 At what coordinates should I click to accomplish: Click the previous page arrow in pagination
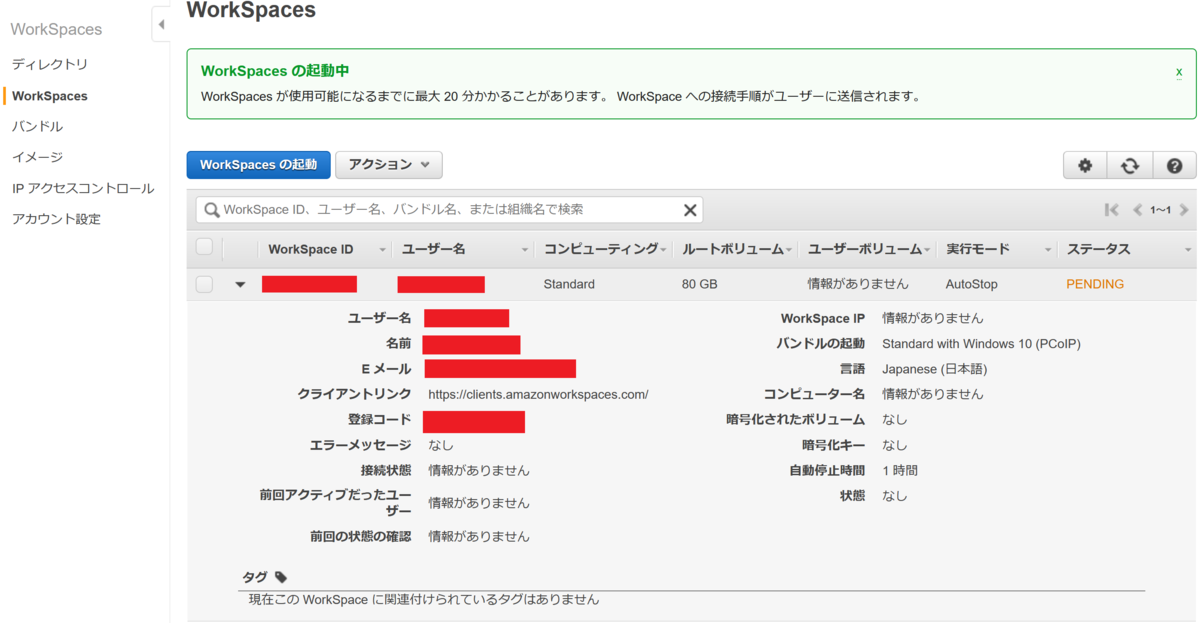click(x=1137, y=209)
